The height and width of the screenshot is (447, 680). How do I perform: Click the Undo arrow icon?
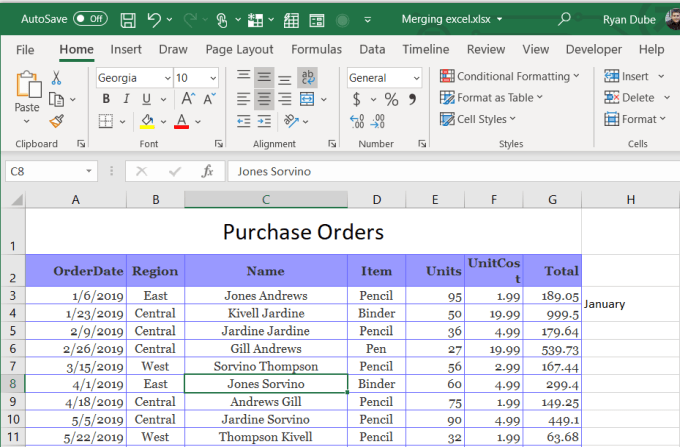point(154,19)
